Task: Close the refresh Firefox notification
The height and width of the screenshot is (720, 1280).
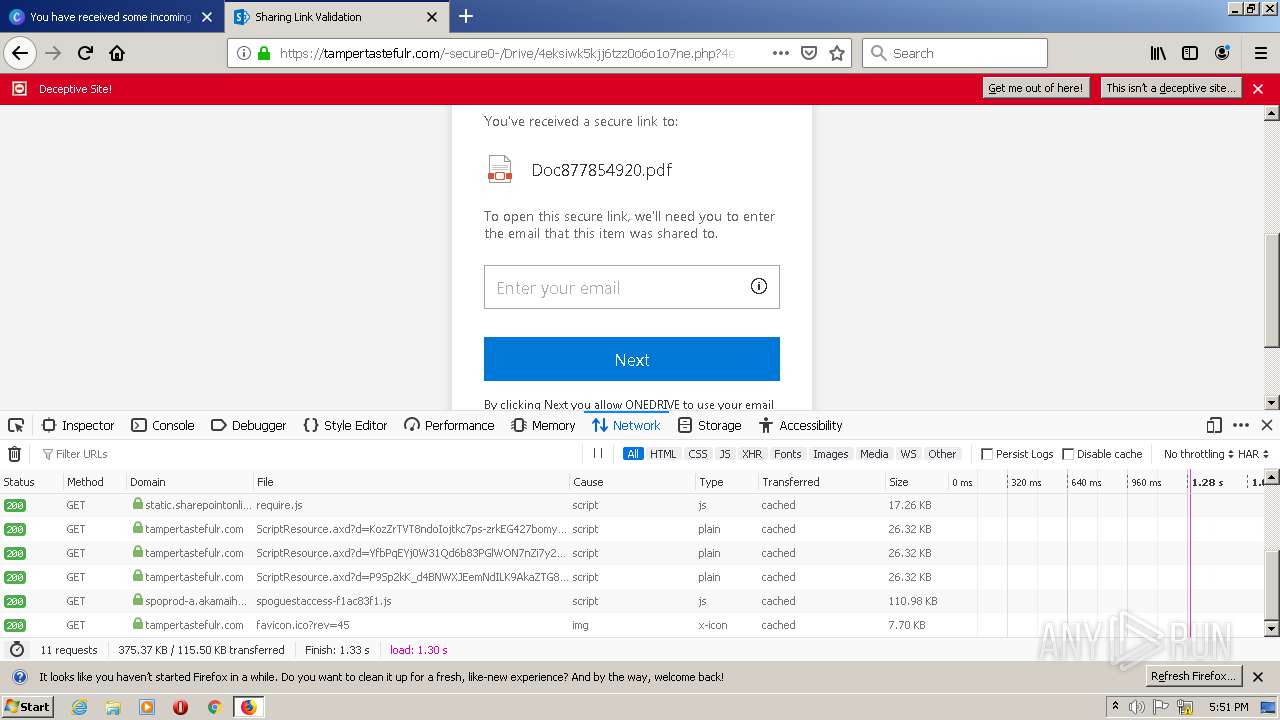Action: point(1258,677)
